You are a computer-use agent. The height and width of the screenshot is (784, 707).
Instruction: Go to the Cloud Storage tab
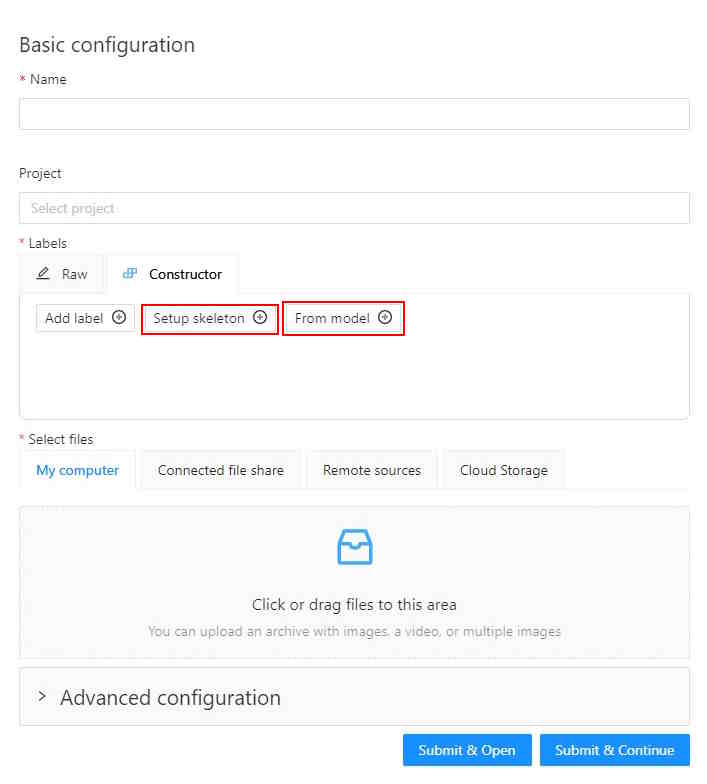tap(503, 470)
